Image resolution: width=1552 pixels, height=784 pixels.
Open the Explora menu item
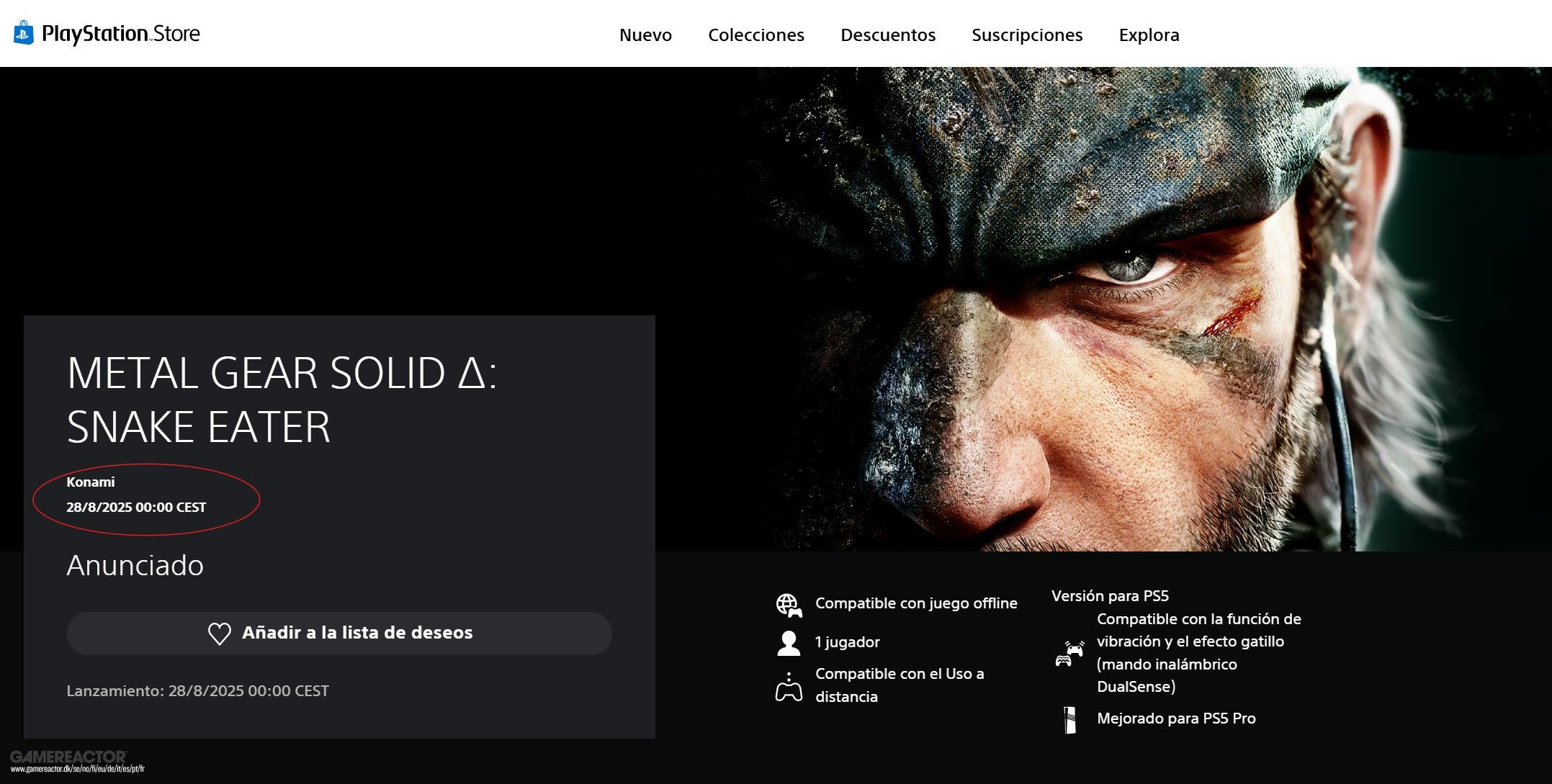[x=1149, y=35]
